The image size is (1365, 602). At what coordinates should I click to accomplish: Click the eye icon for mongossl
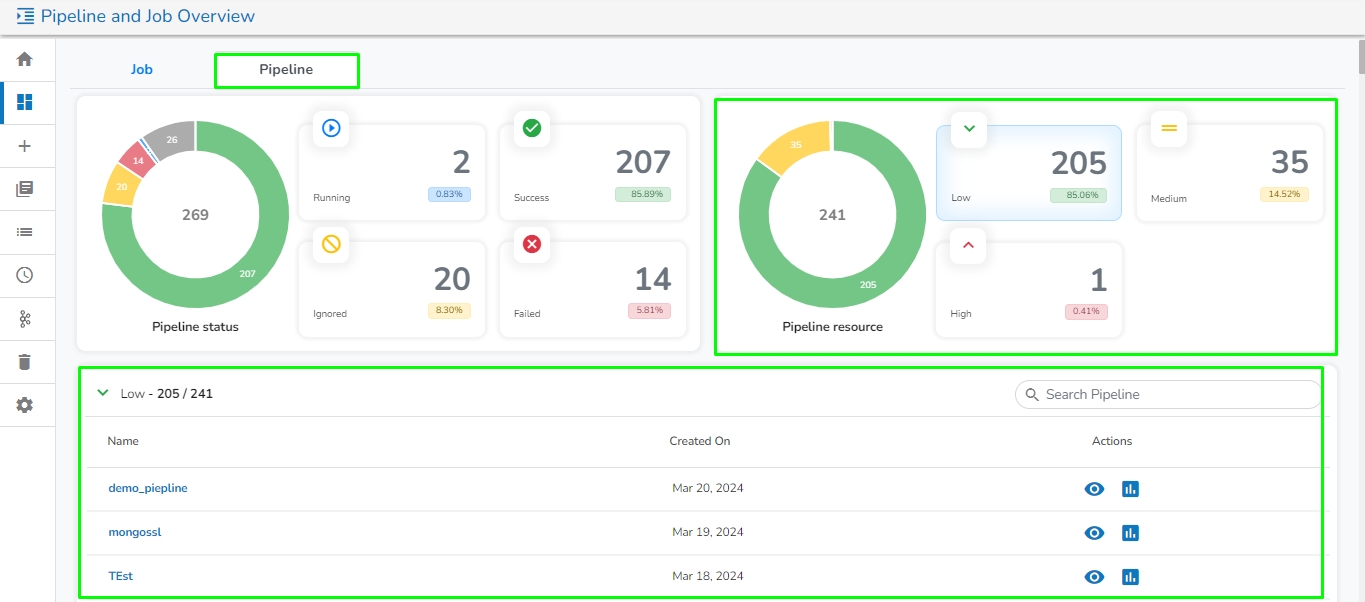1094,533
